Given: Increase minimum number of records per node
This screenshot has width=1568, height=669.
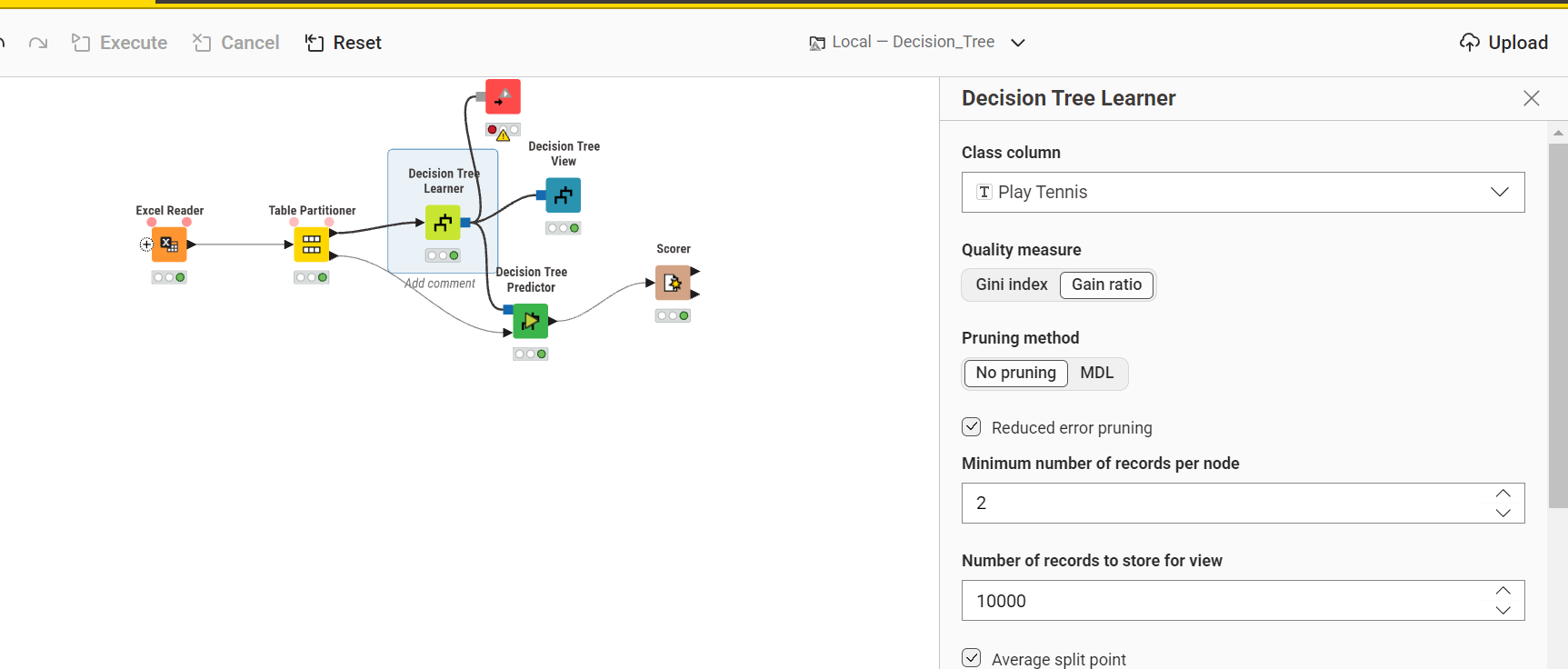Looking at the screenshot, I should tap(1503, 494).
